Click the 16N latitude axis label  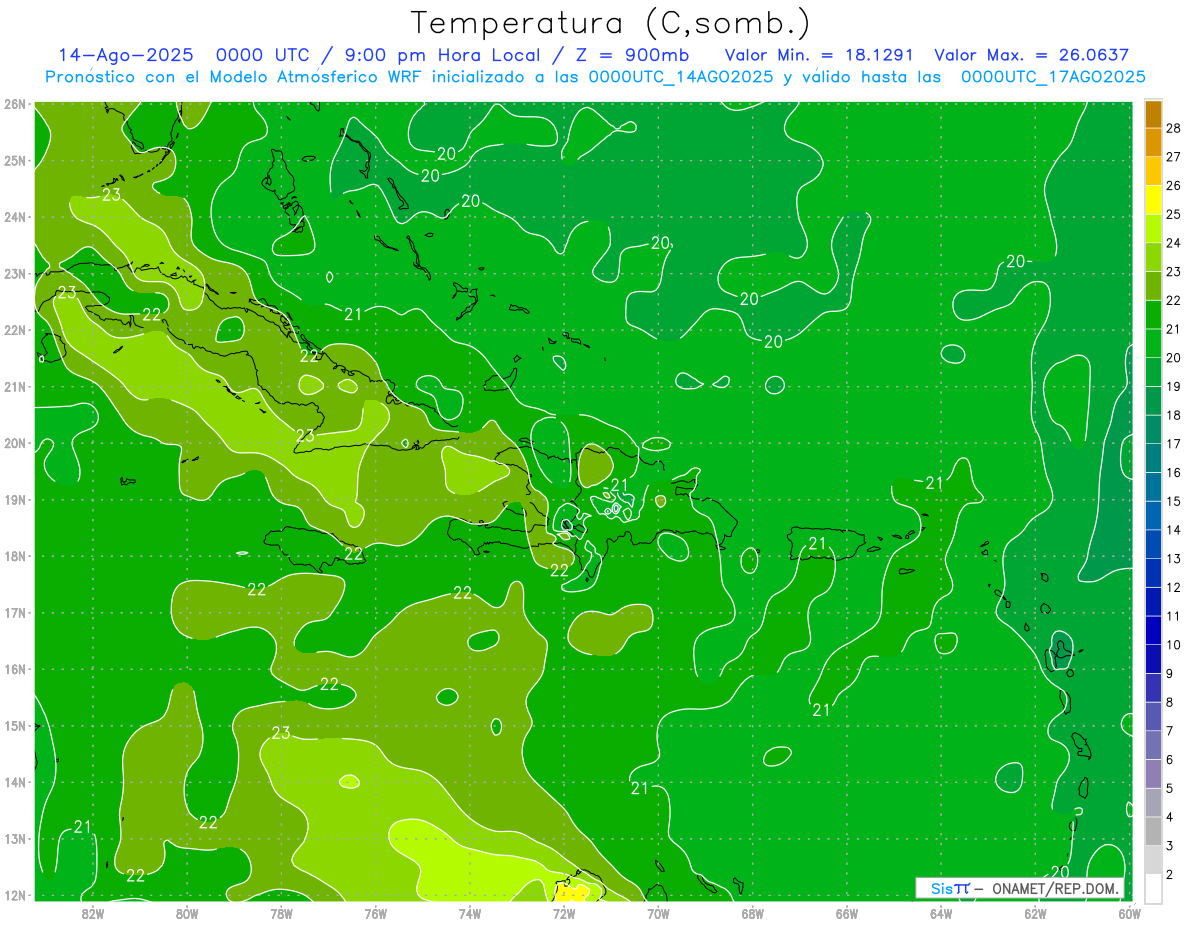click(15, 669)
